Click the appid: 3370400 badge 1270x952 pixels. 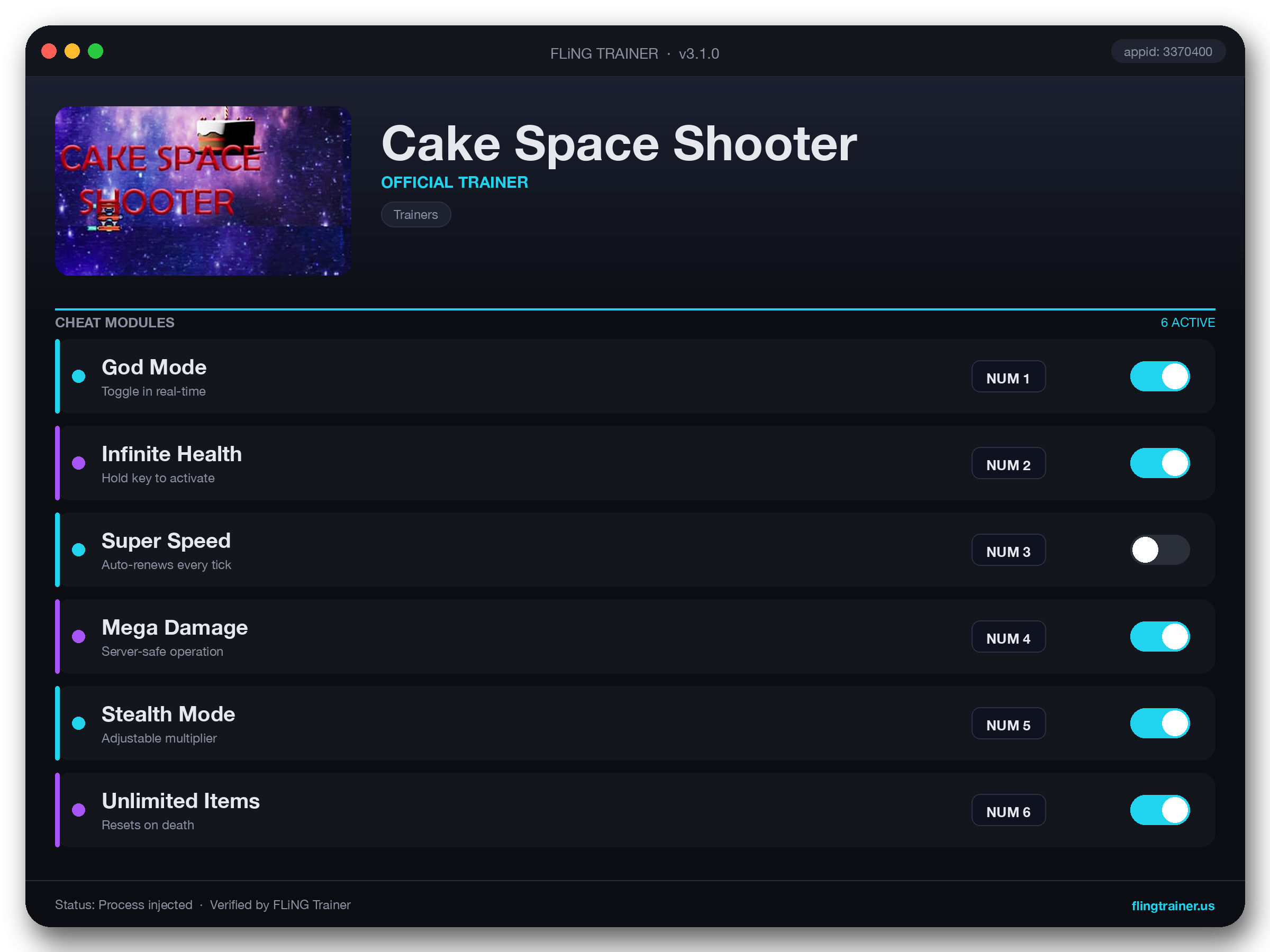tap(1168, 52)
